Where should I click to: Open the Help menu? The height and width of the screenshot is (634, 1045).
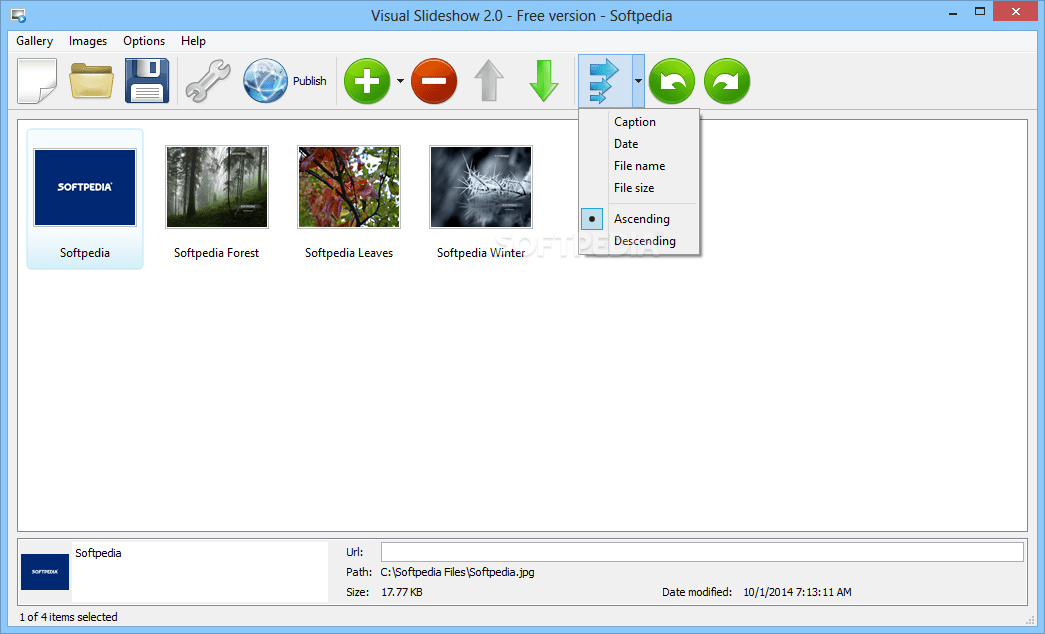pyautogui.click(x=193, y=41)
